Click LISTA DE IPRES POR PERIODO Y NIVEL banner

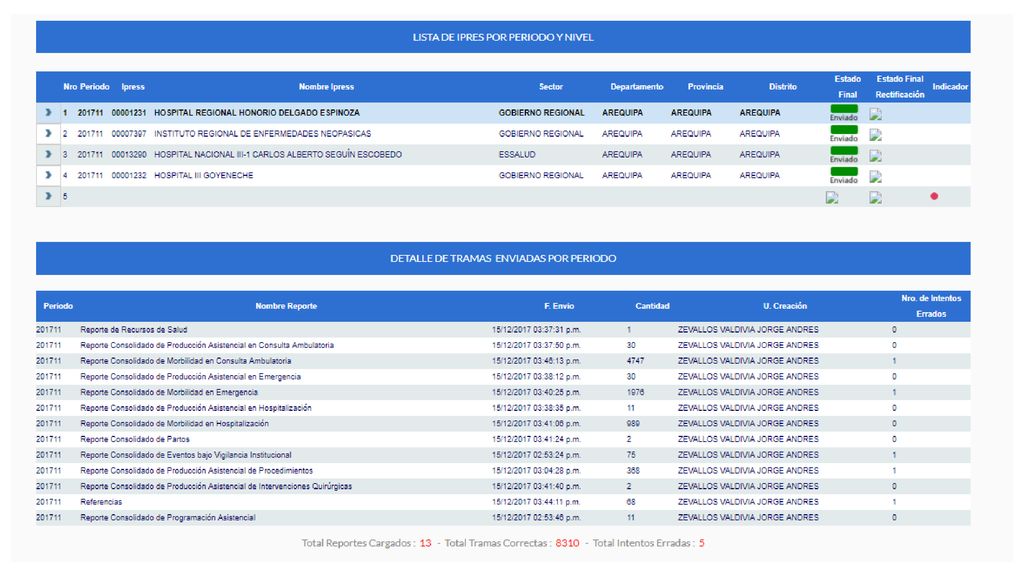[503, 37]
